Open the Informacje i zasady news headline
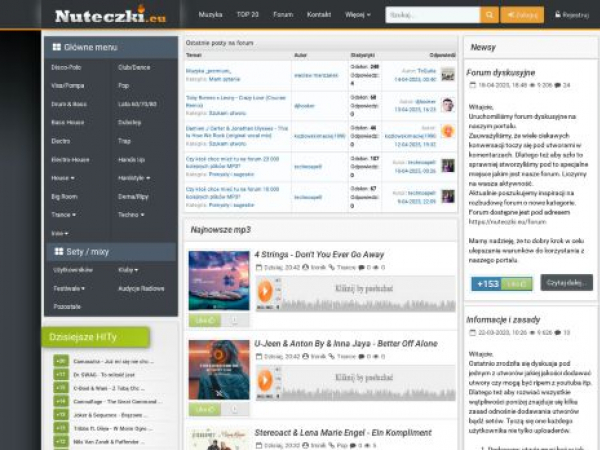The height and width of the screenshot is (450, 600). pos(503,320)
